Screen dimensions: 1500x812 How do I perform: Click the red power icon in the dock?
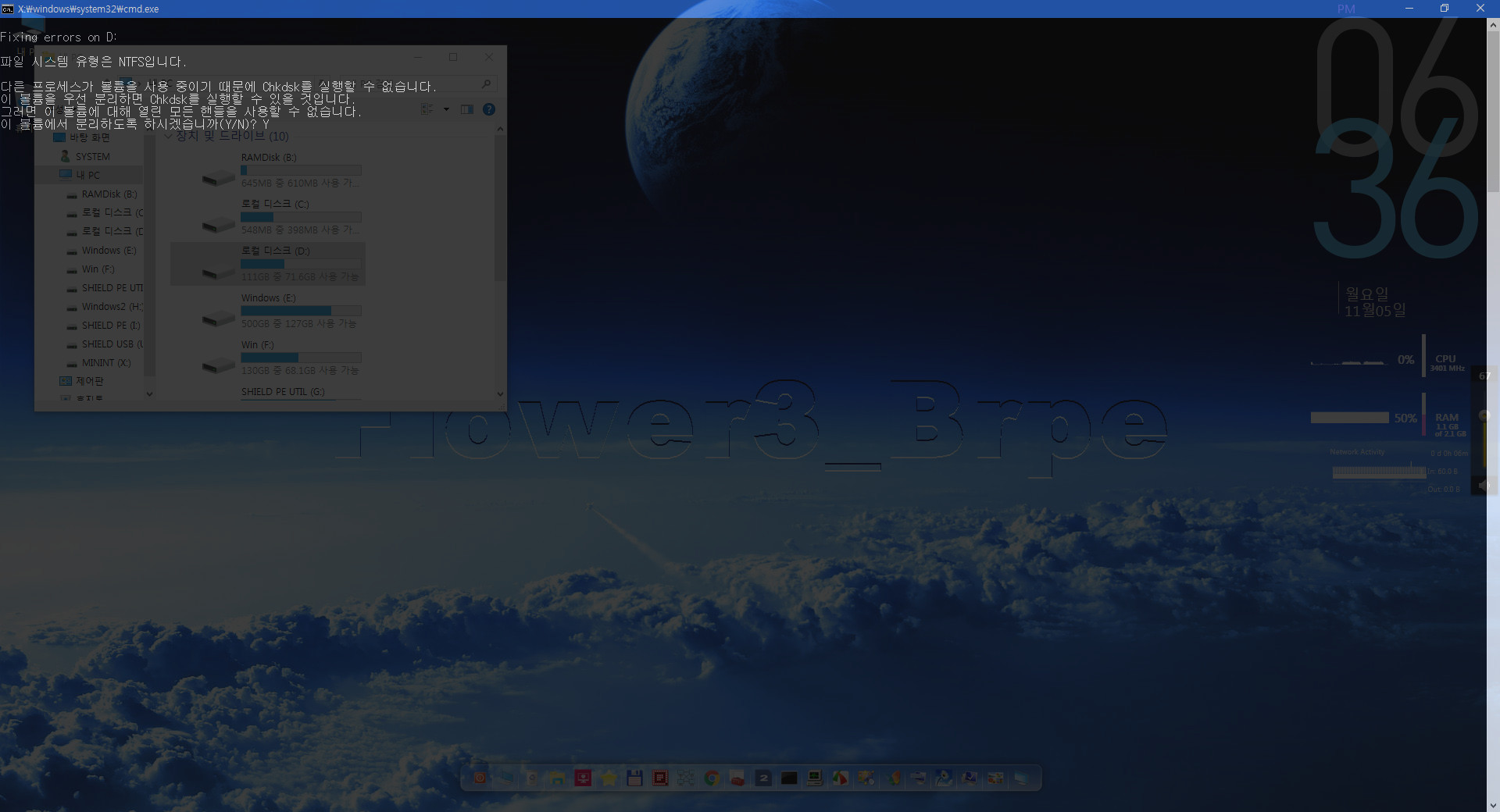click(x=480, y=778)
